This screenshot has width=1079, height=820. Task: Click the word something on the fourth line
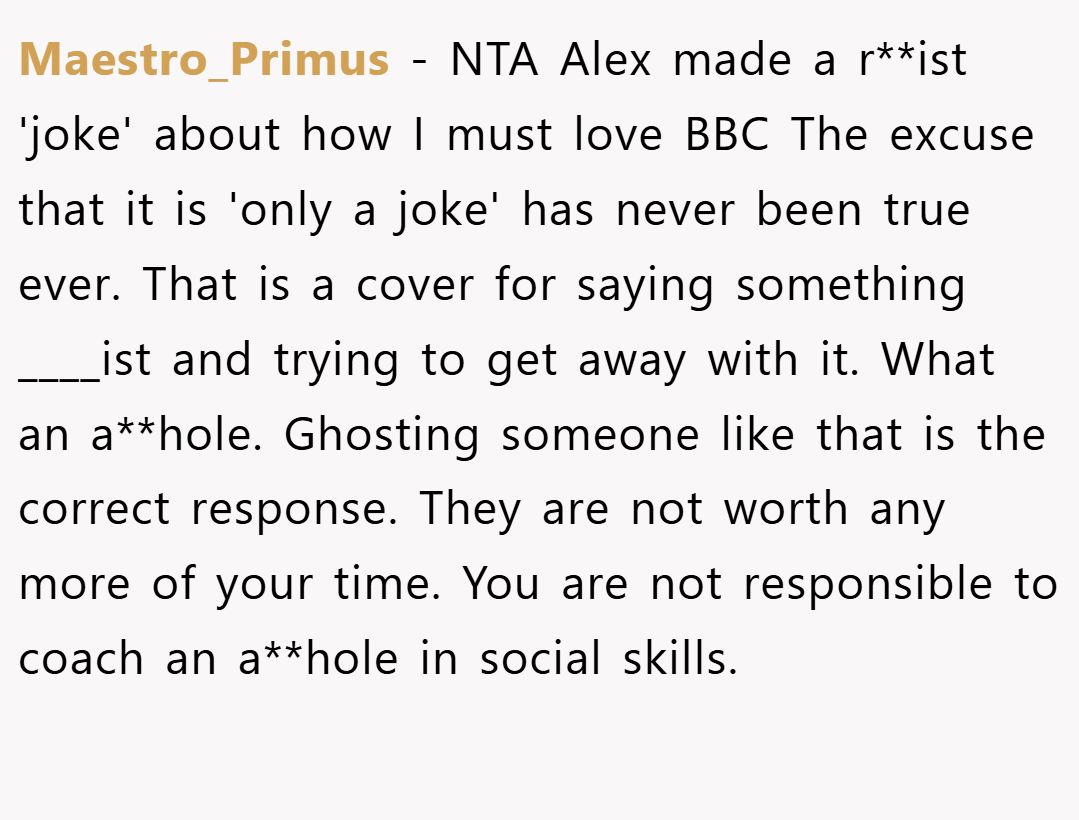click(x=851, y=285)
